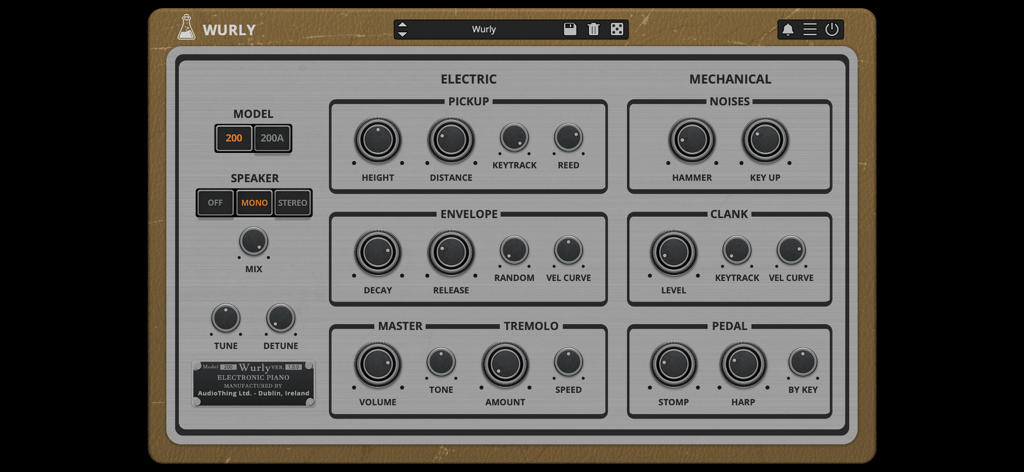Click the pickup KEYTRACK knob
The image size is (1024, 472).
(514, 138)
